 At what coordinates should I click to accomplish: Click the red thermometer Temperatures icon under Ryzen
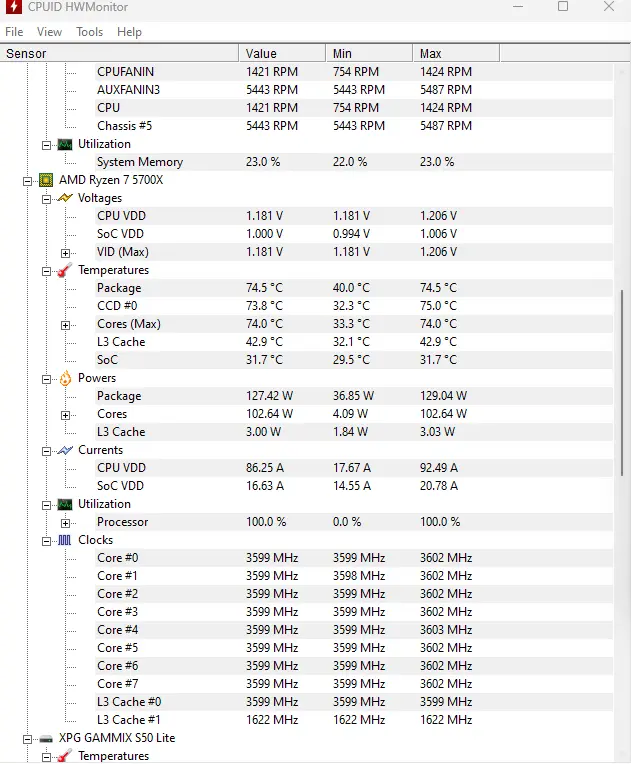click(65, 270)
